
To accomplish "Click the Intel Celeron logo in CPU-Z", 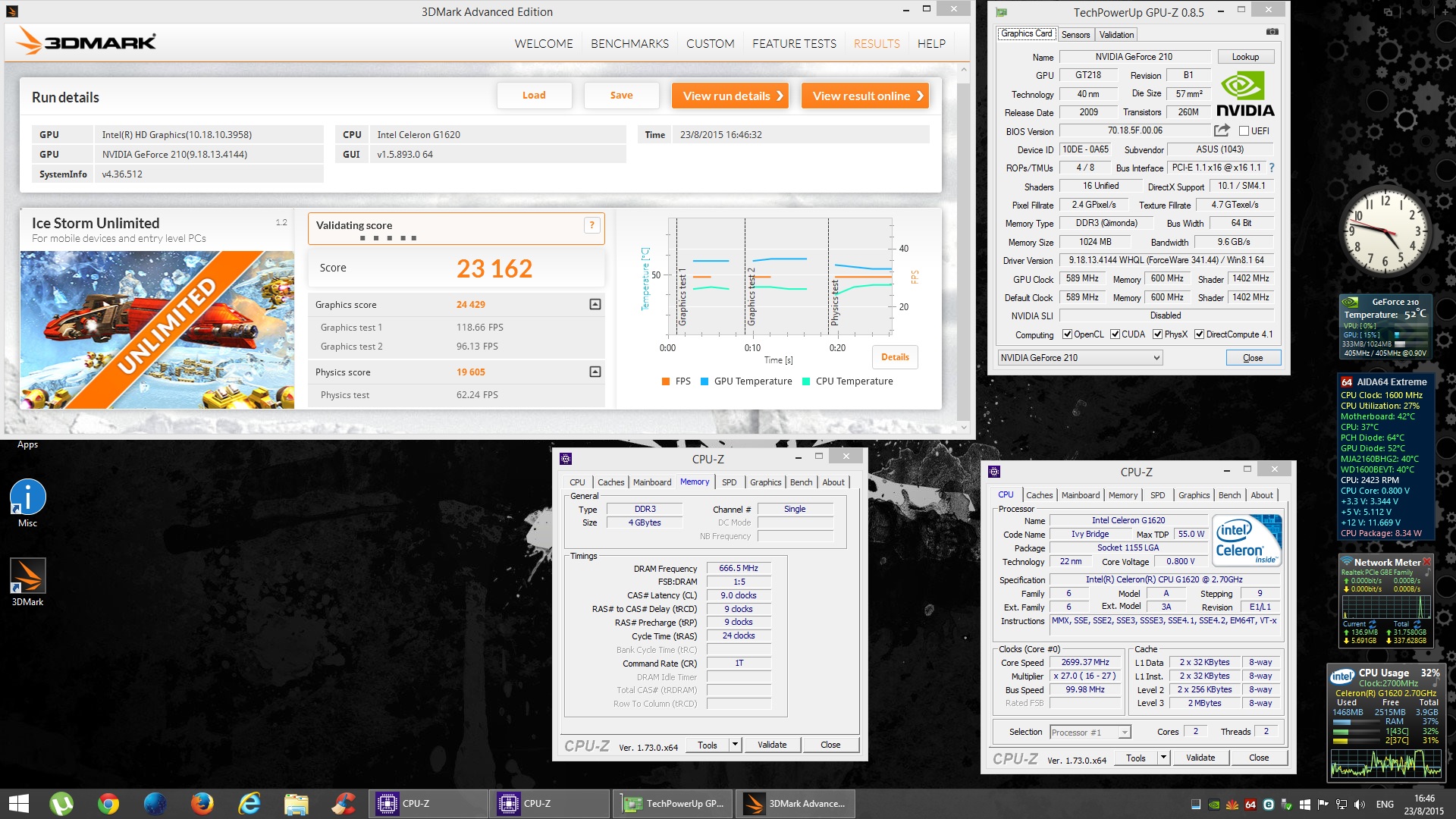I will (x=1247, y=540).
